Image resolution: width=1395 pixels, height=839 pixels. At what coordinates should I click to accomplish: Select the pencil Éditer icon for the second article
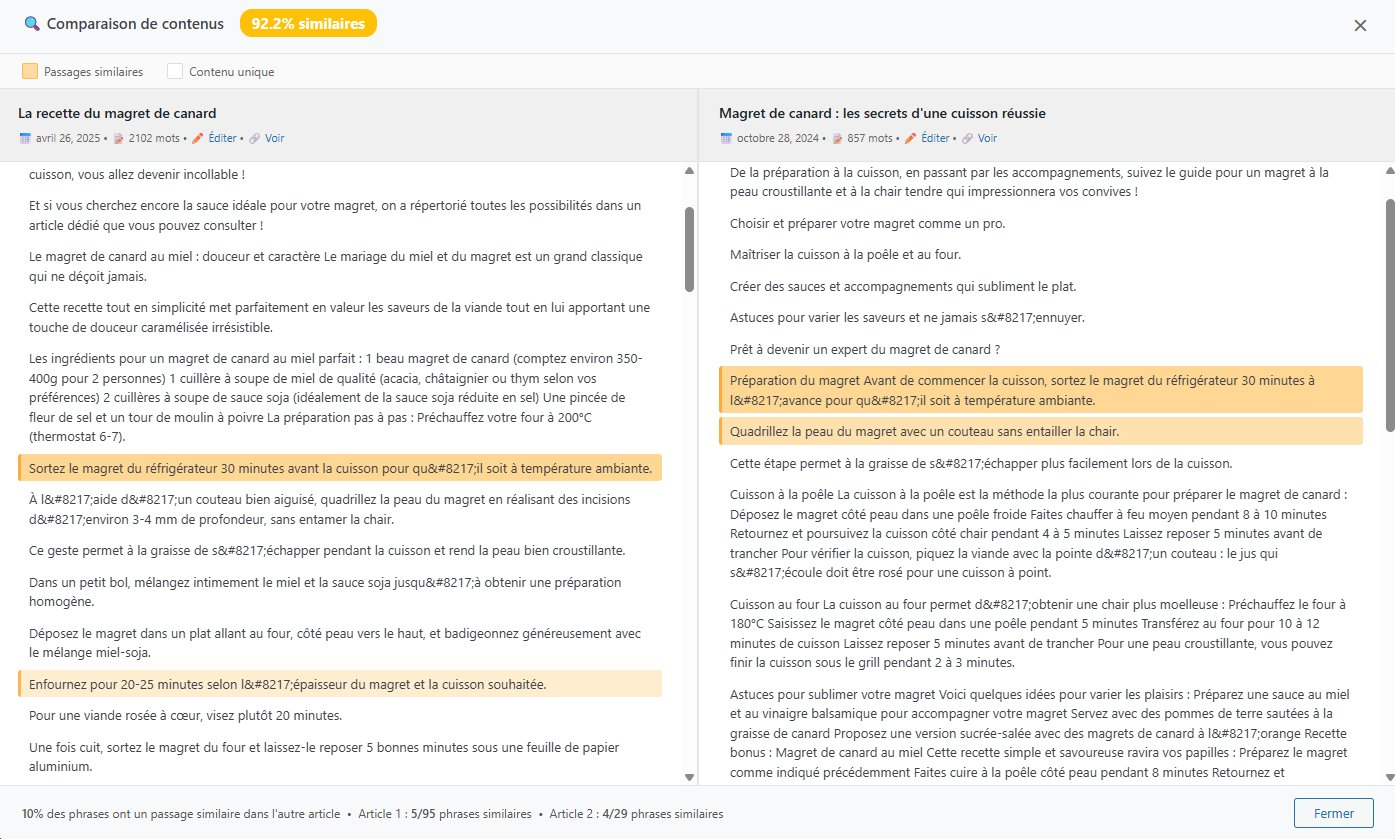[x=910, y=138]
